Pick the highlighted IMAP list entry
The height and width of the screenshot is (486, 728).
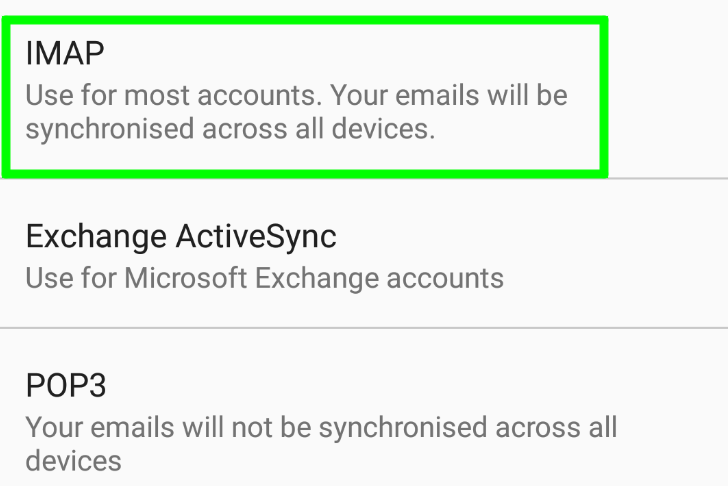point(304,95)
